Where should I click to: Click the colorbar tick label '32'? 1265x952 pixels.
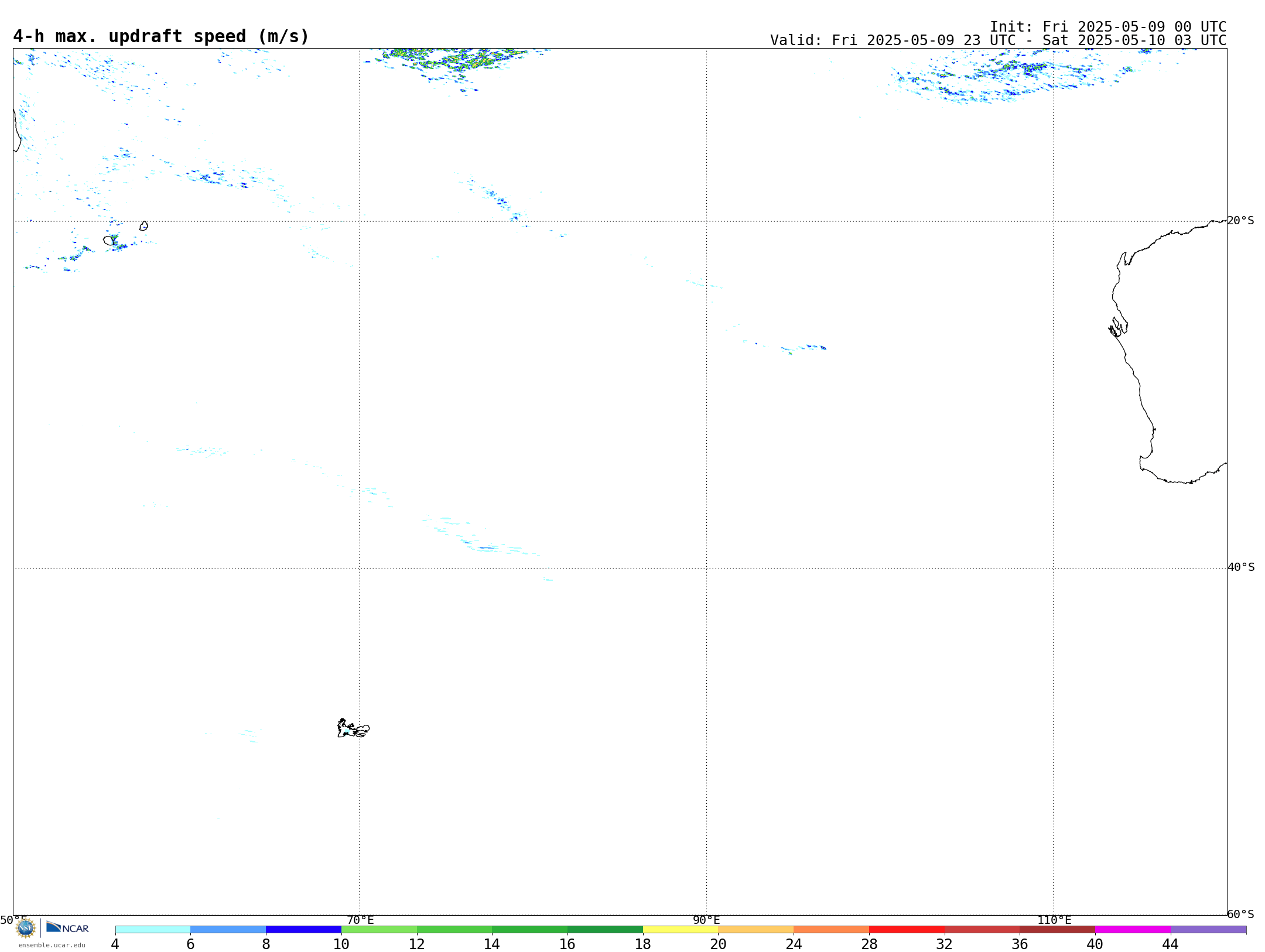click(x=945, y=944)
